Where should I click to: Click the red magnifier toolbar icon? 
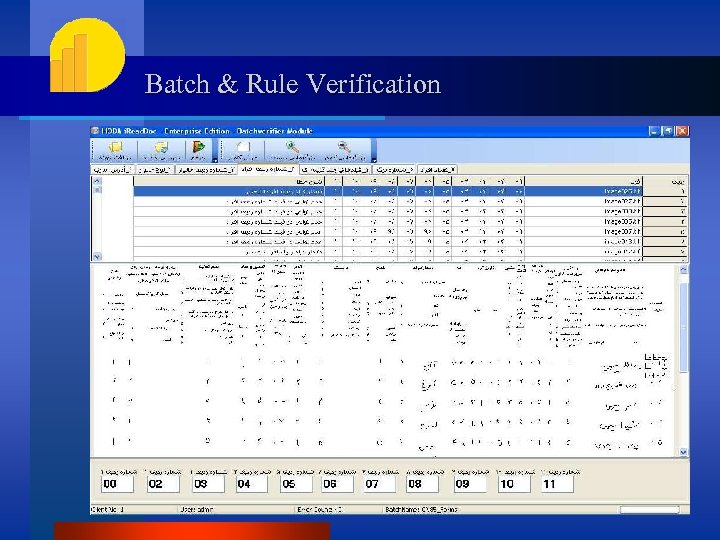[344, 147]
